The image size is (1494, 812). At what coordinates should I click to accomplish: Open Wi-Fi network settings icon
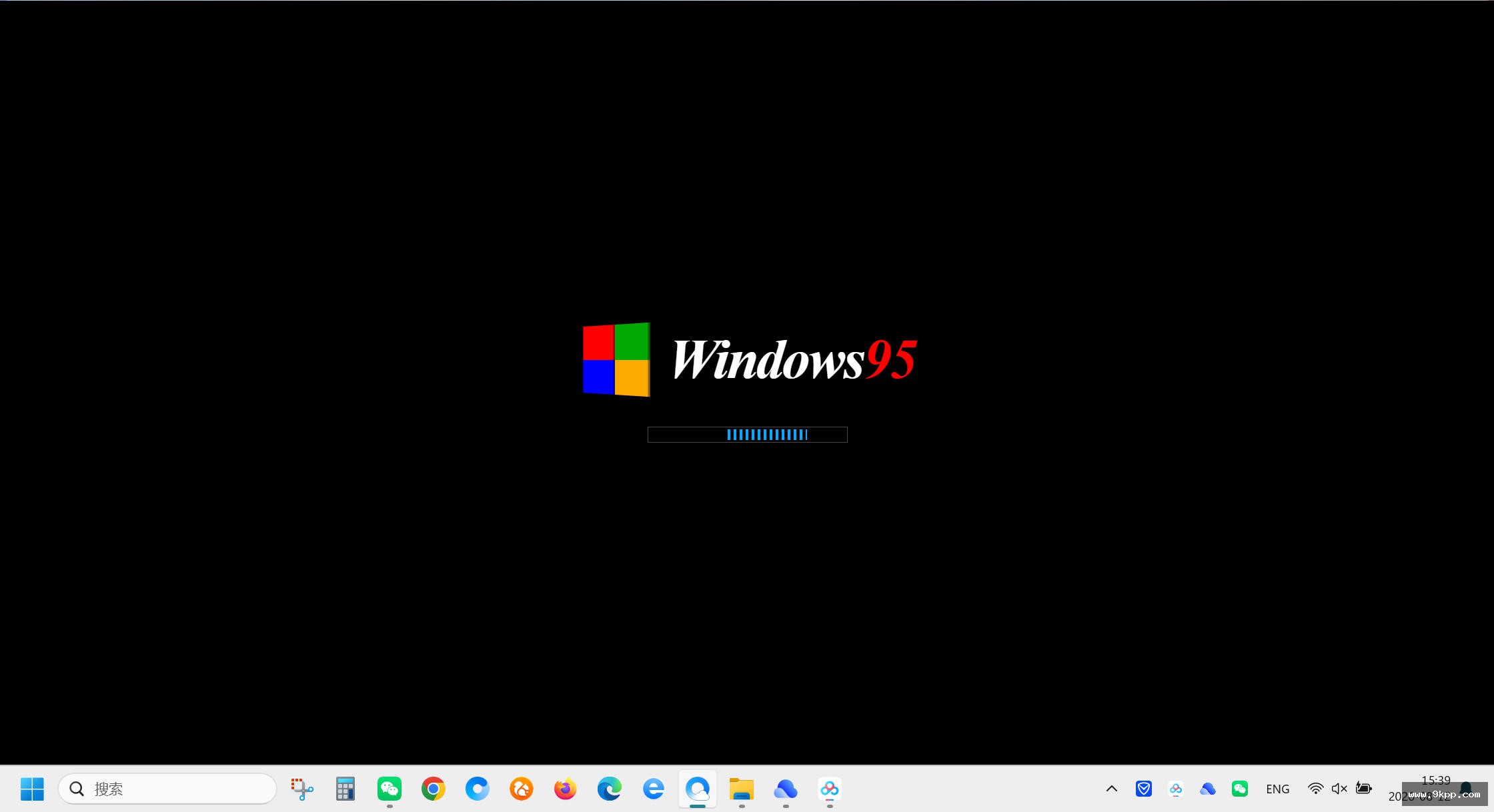click(x=1315, y=789)
